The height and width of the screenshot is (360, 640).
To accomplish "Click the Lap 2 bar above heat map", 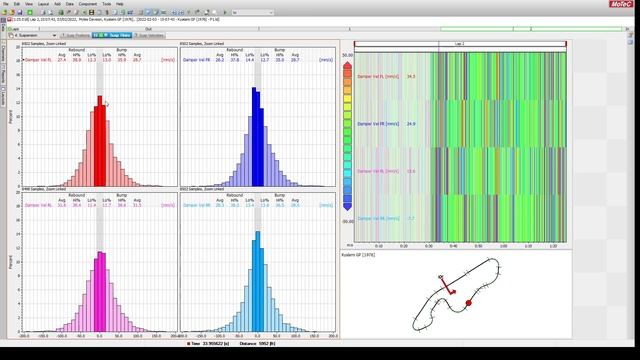I will [x=460, y=44].
